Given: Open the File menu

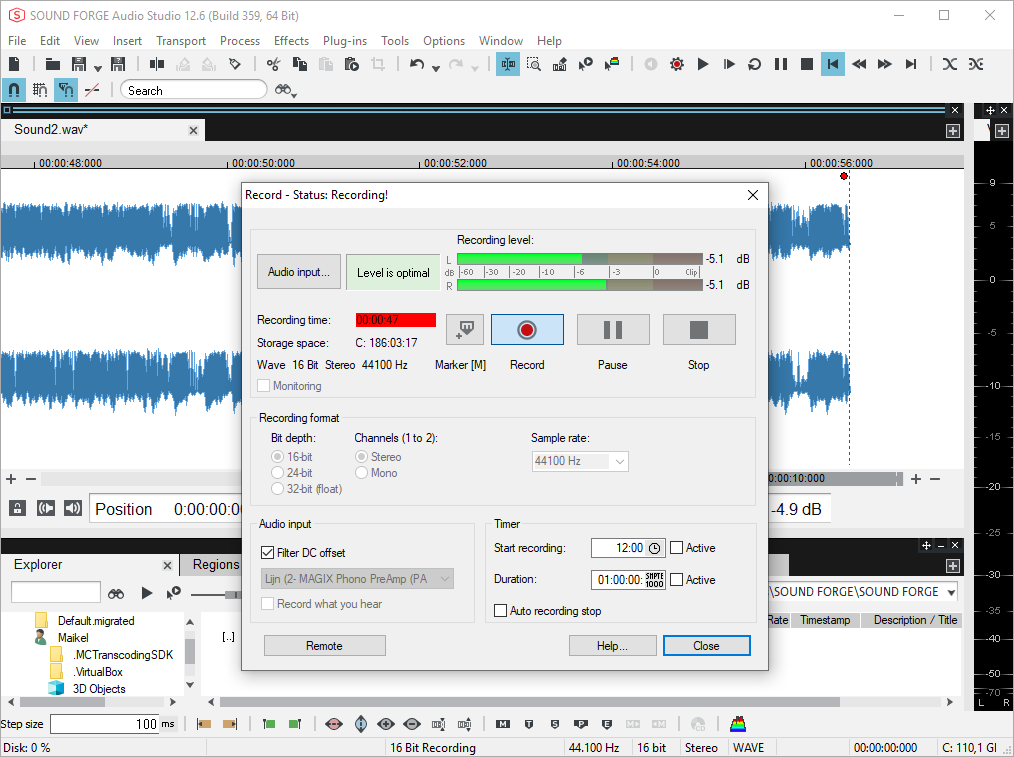Looking at the screenshot, I should [x=17, y=41].
